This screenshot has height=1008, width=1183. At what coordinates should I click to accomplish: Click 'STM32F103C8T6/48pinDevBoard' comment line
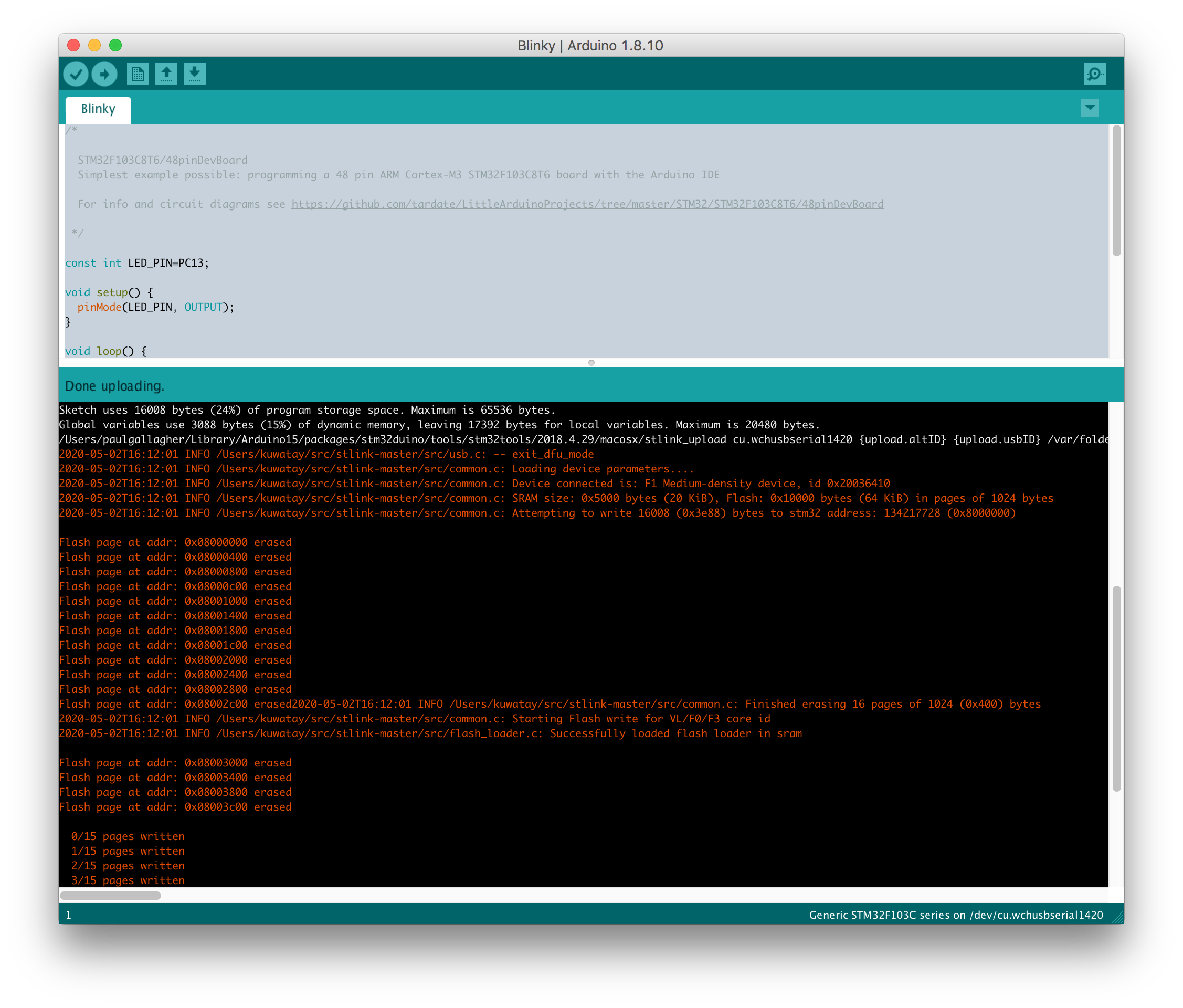pos(163,160)
